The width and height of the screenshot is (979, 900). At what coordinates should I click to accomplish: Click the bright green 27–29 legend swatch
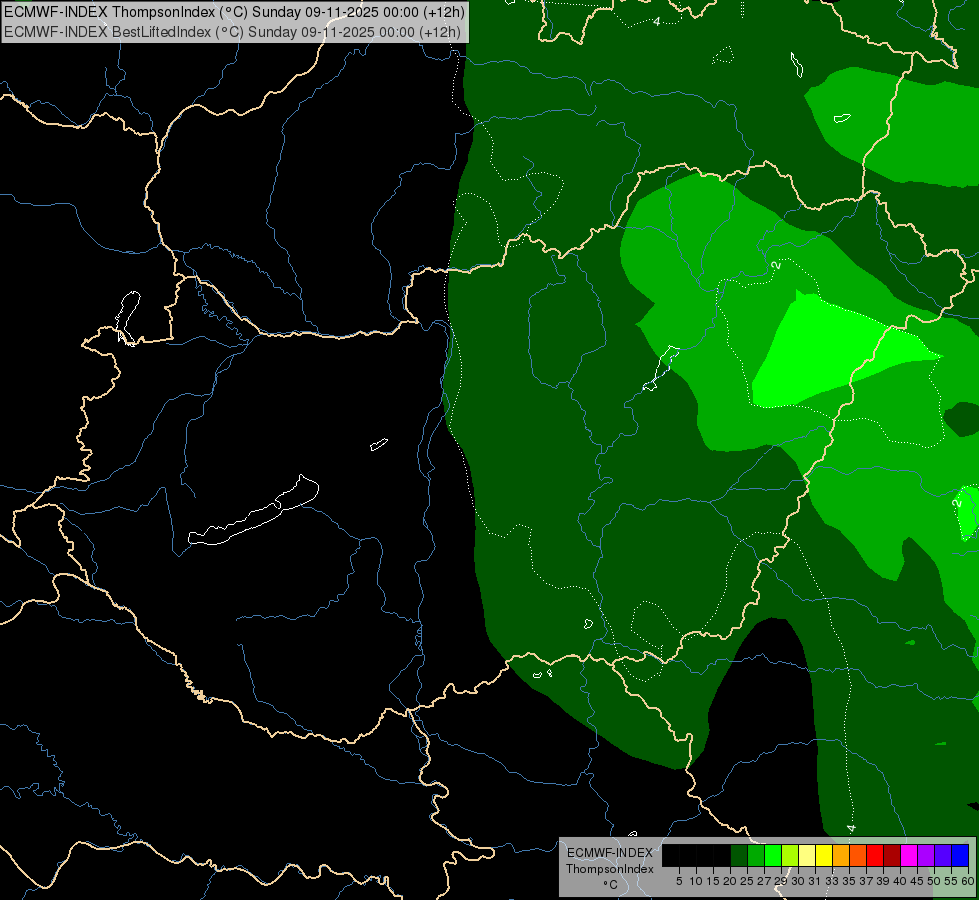(774, 855)
